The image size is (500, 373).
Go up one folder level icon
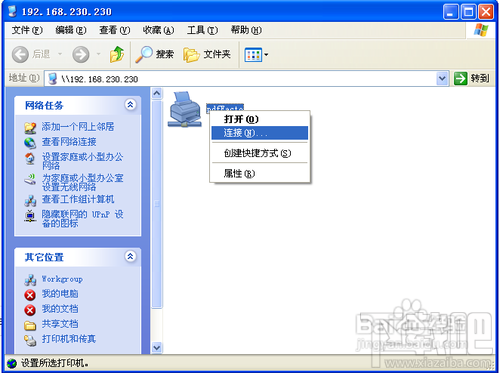(x=117, y=54)
